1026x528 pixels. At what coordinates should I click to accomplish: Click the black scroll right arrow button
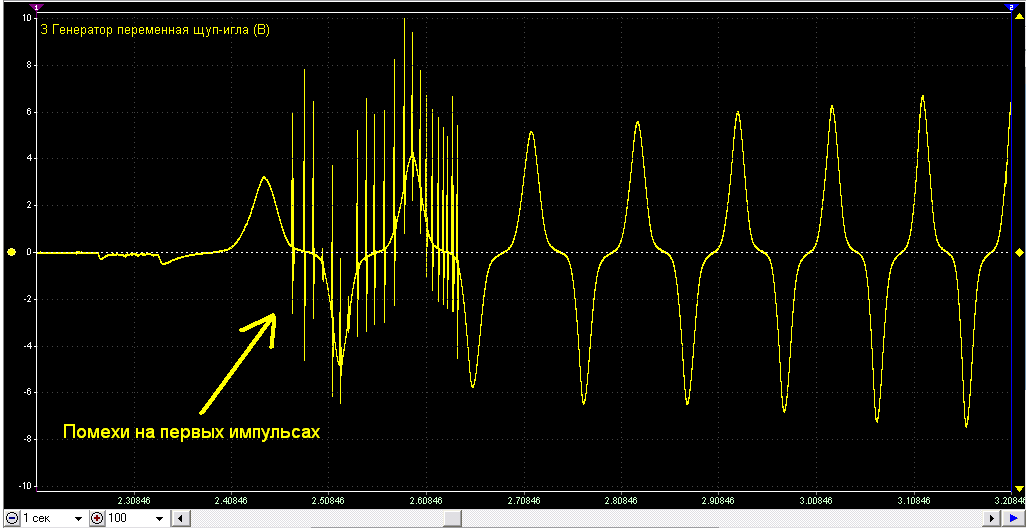pyautogui.click(x=992, y=518)
